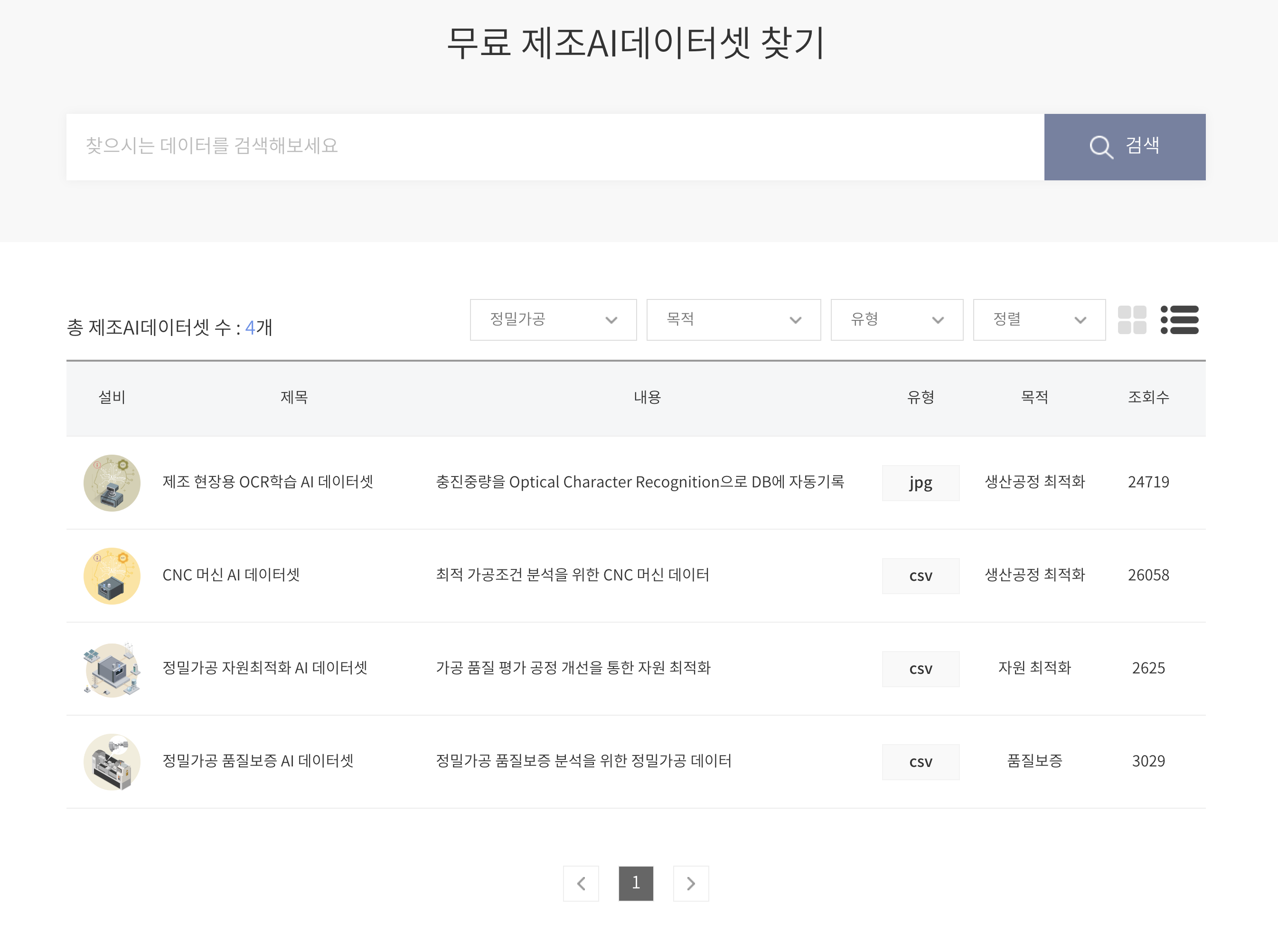The height and width of the screenshot is (952, 1278).
Task: Select page 1 in pagination
Action: pyautogui.click(x=636, y=884)
